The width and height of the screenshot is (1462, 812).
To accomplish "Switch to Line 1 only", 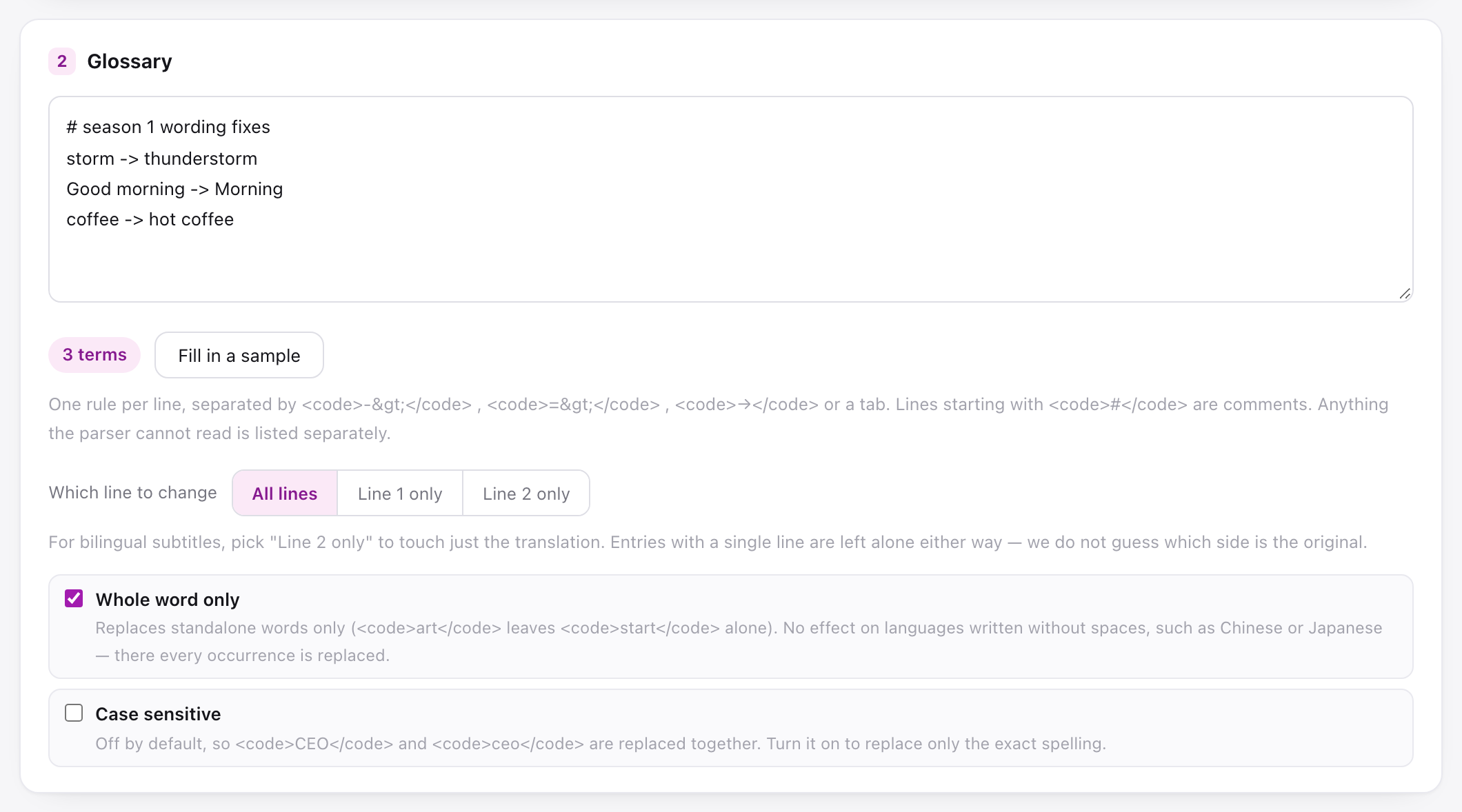I will pyautogui.click(x=400, y=493).
